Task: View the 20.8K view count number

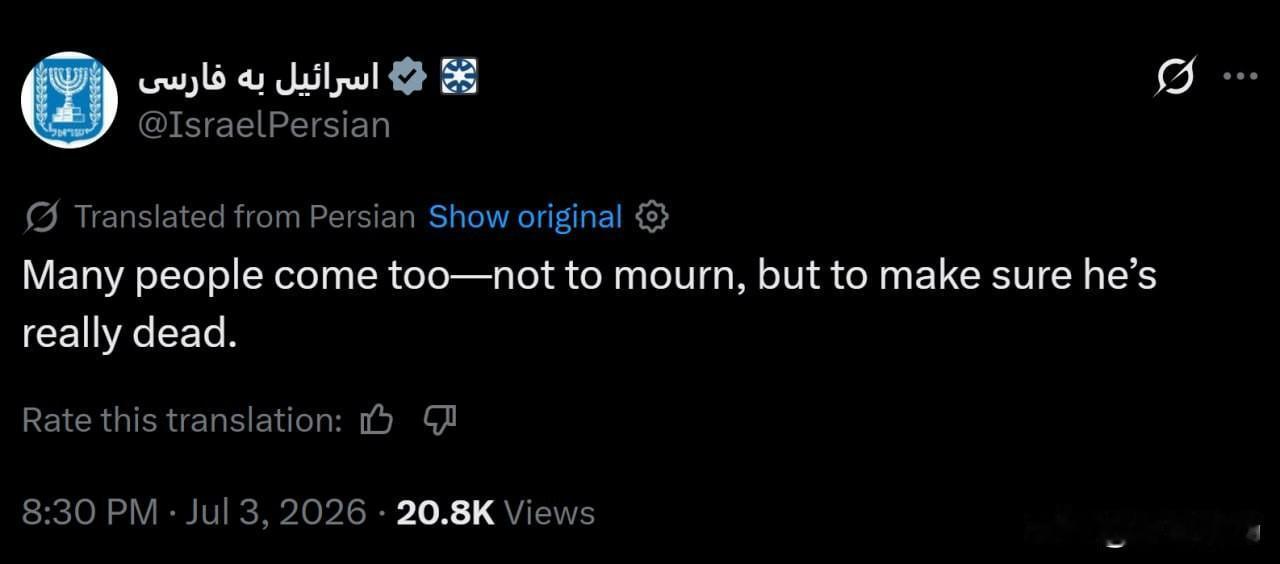Action: tap(445, 512)
